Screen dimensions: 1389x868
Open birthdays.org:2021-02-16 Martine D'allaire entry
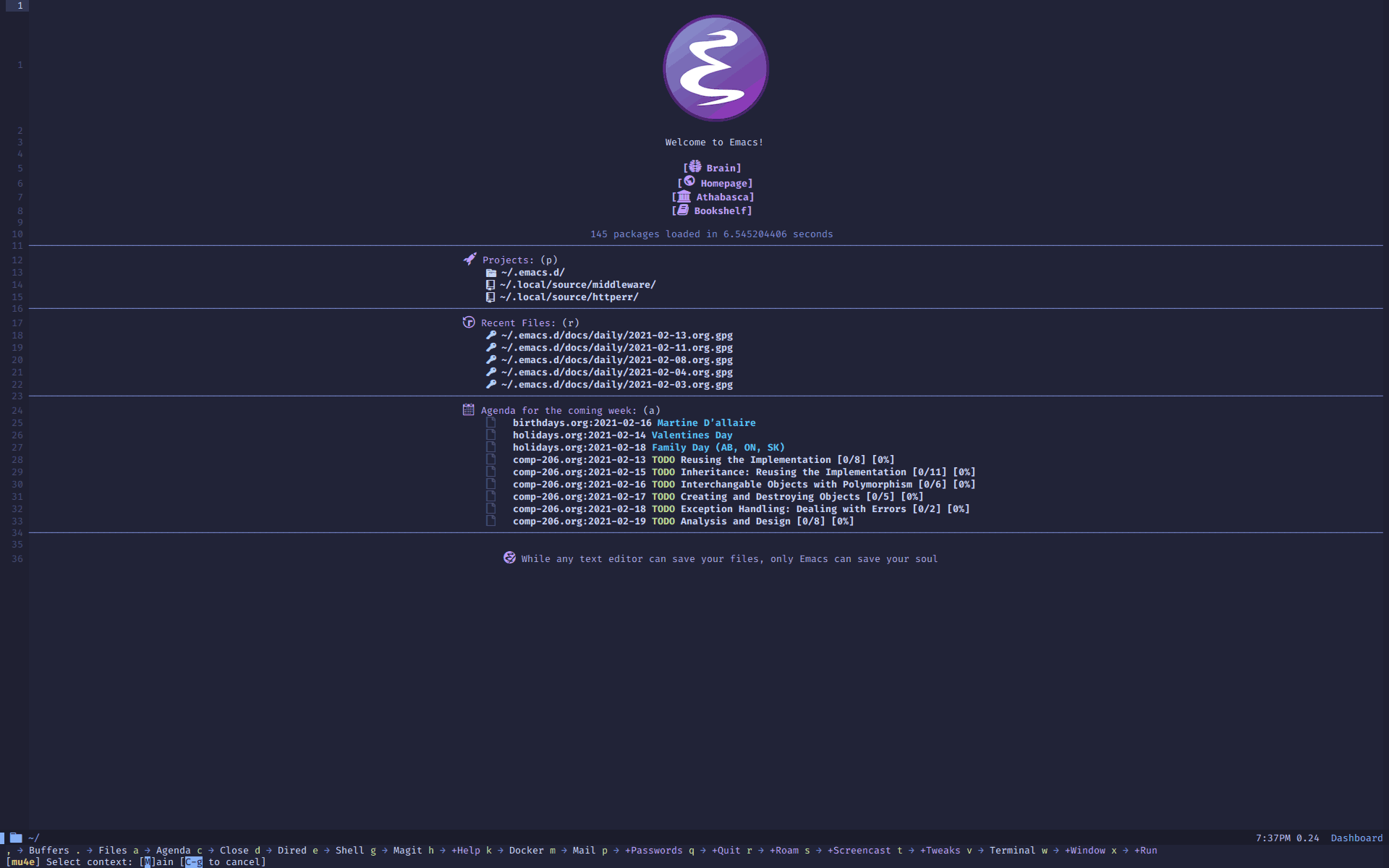point(634,422)
